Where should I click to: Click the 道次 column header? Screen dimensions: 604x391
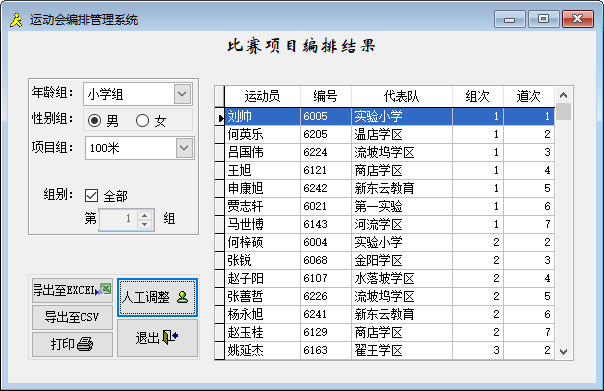529,96
